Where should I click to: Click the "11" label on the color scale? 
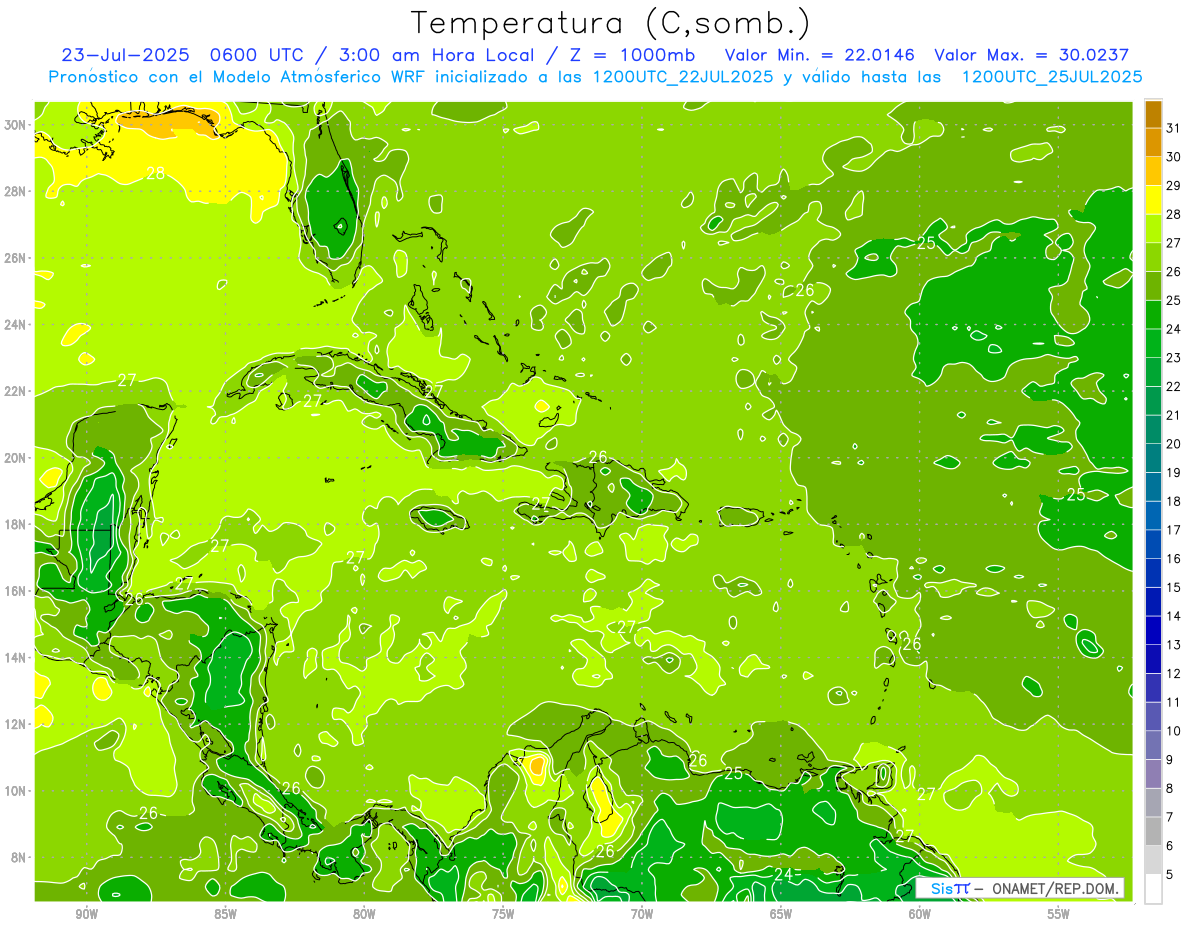click(x=1174, y=702)
